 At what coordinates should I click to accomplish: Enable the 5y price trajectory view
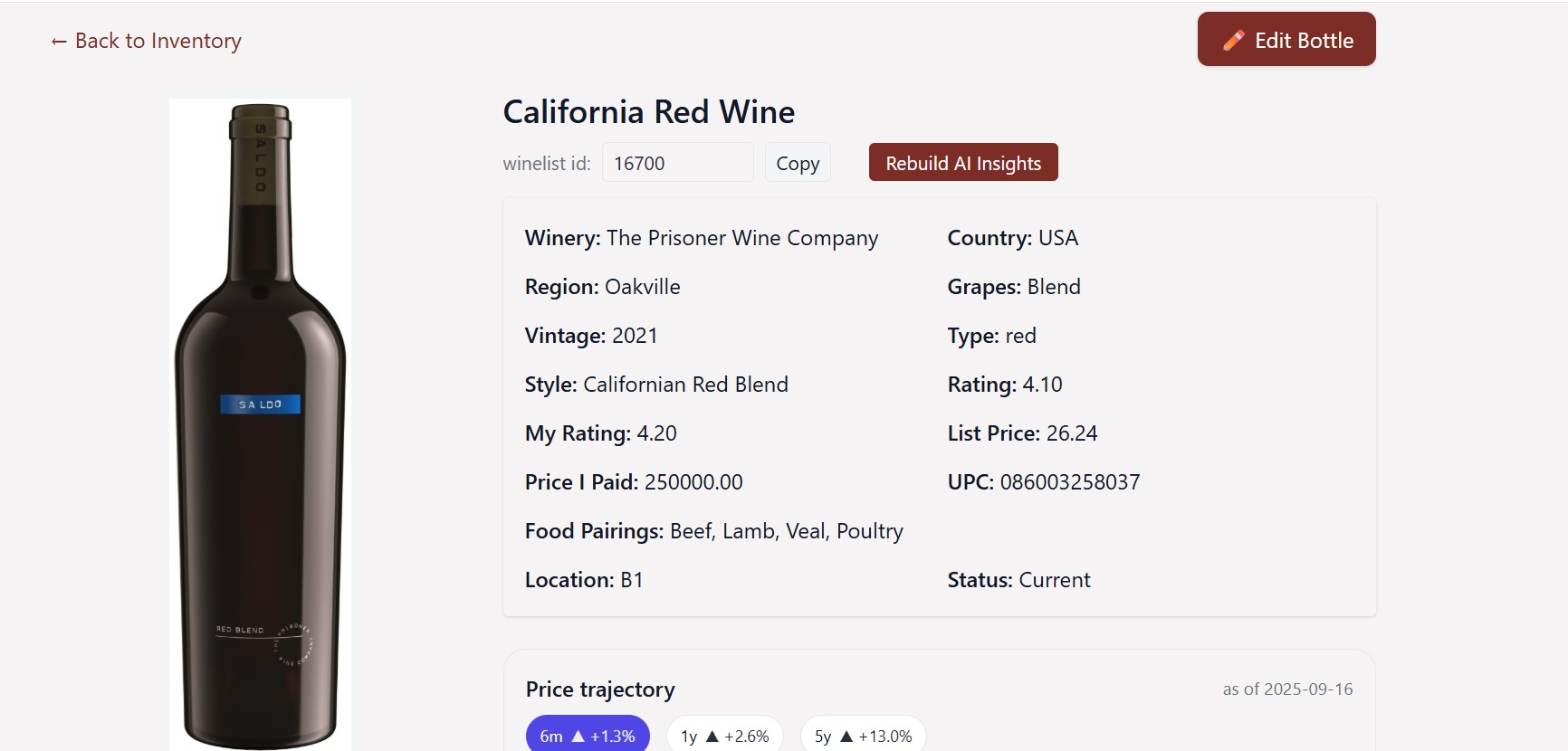(x=860, y=736)
